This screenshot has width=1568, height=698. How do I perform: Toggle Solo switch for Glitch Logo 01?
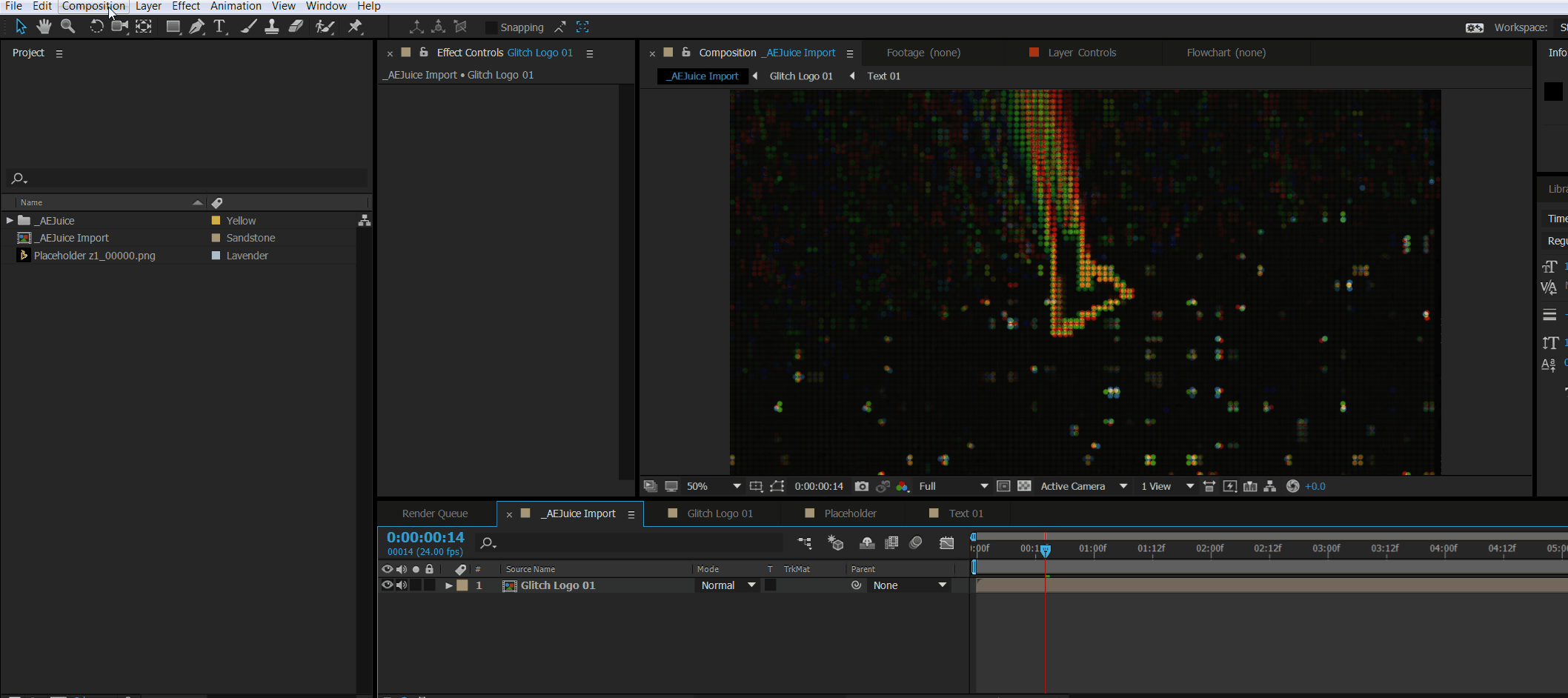[416, 585]
